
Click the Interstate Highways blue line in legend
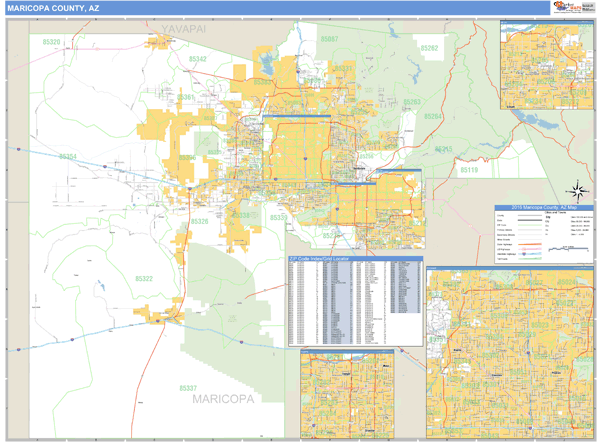(530, 254)
